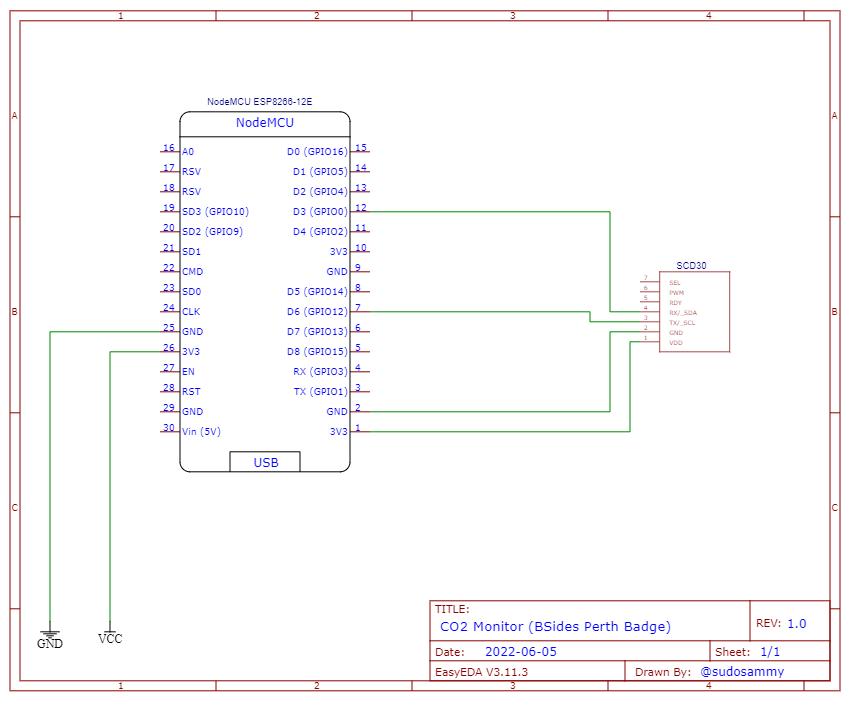Select the 'CO2 Monitor (BSides Perth Badge)' title
Viewport: 850px width, 701px height.
(556, 627)
